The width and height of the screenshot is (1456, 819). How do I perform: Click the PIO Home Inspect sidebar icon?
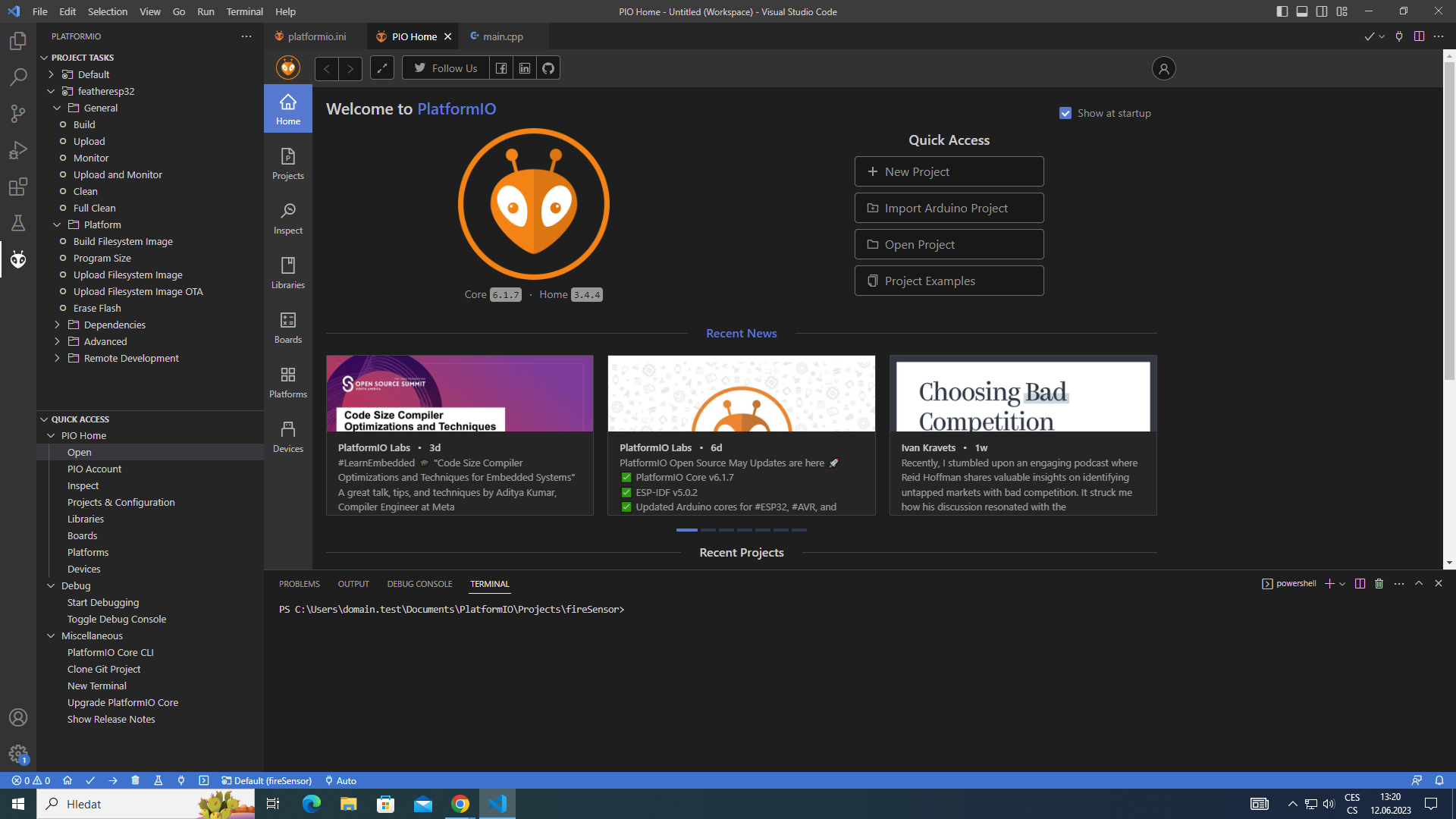(288, 218)
